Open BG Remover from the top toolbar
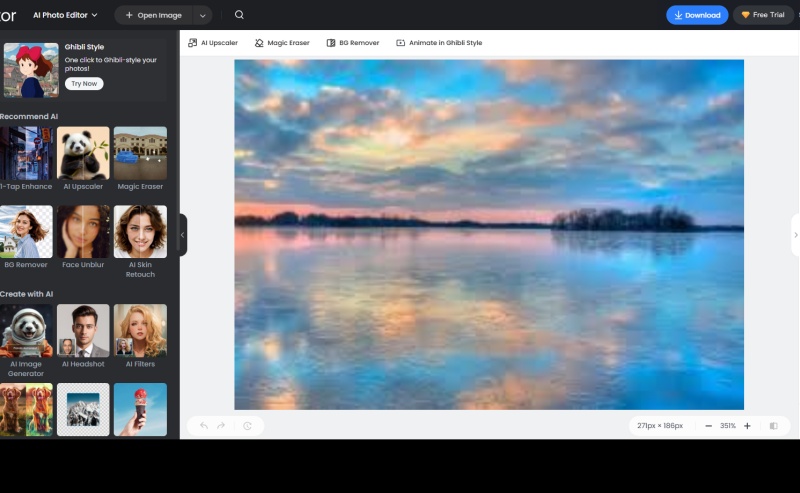The height and width of the screenshot is (493, 800). click(x=353, y=43)
